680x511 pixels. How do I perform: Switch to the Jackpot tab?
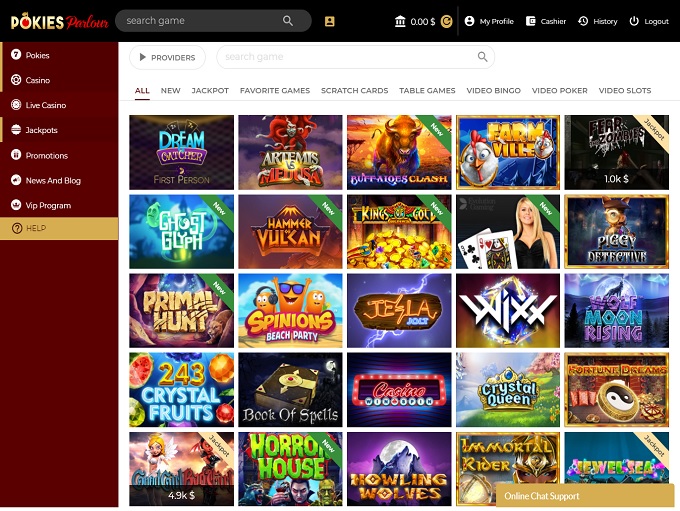click(210, 91)
